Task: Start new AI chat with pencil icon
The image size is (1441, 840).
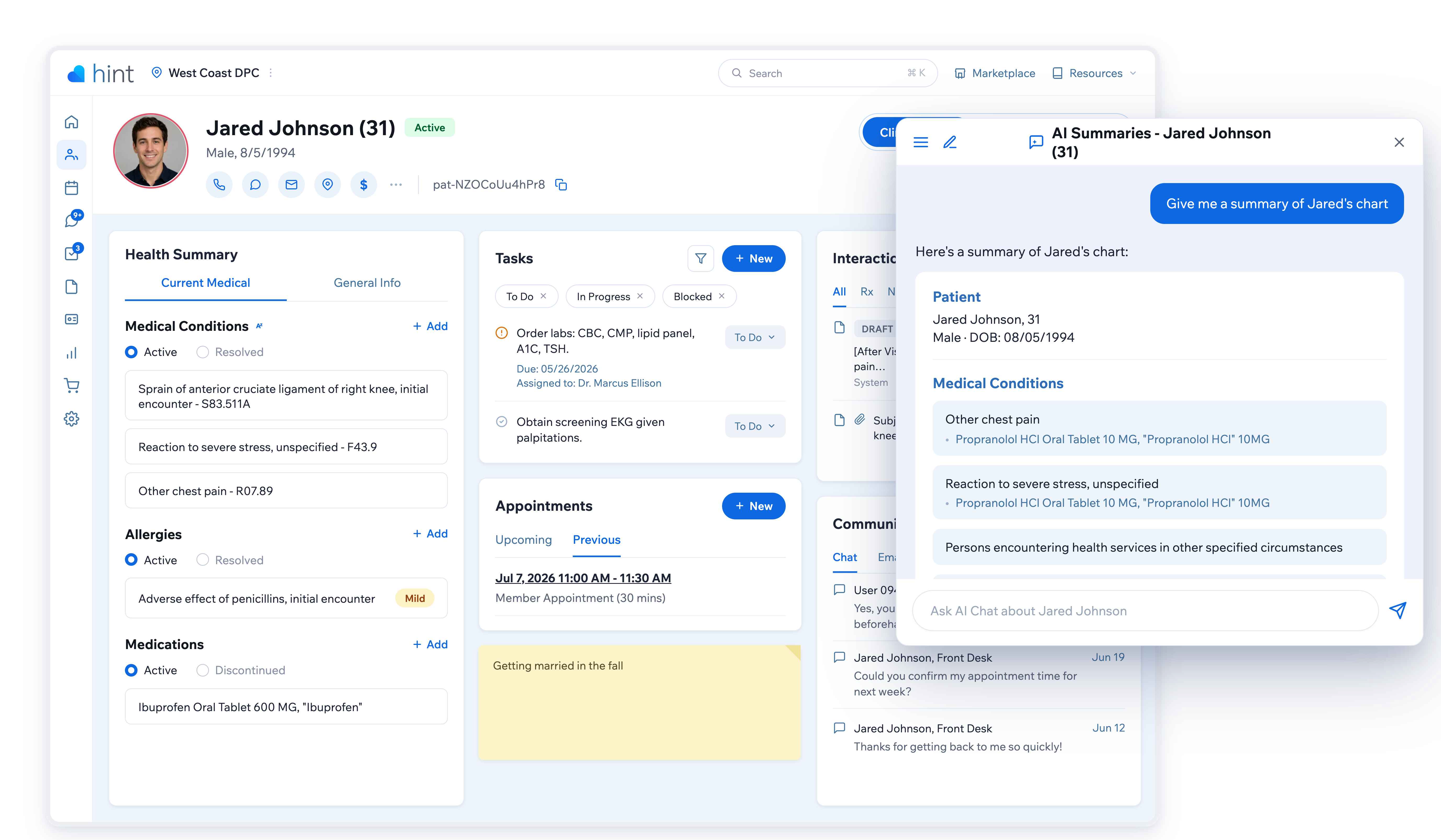Action: tap(950, 142)
